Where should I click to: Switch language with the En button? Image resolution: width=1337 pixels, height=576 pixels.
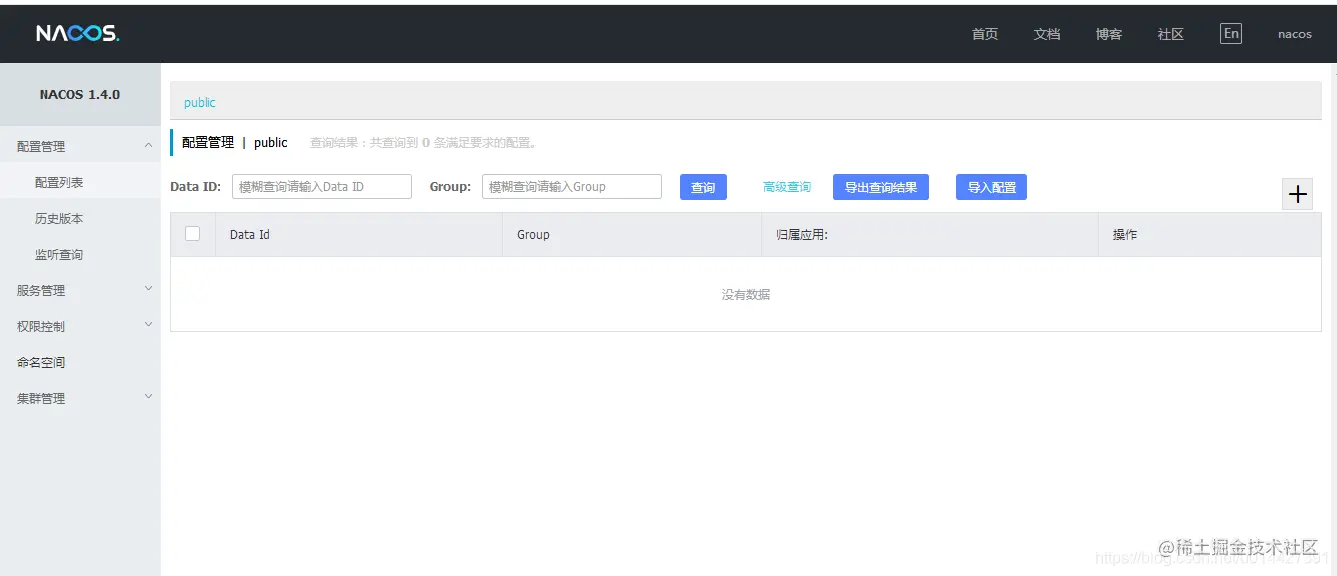(x=1231, y=34)
